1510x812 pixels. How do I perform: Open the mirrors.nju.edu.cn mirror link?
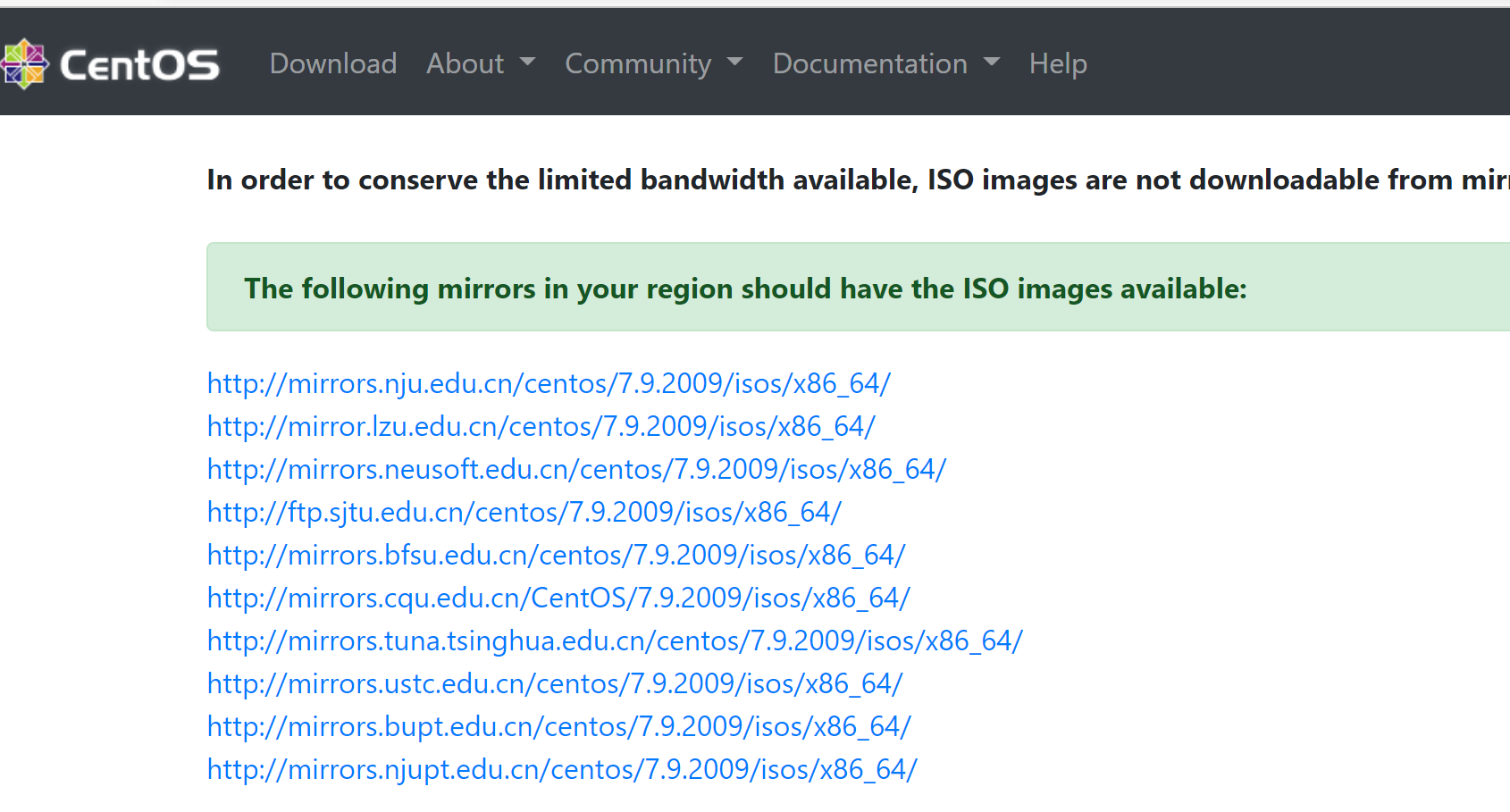pos(549,383)
